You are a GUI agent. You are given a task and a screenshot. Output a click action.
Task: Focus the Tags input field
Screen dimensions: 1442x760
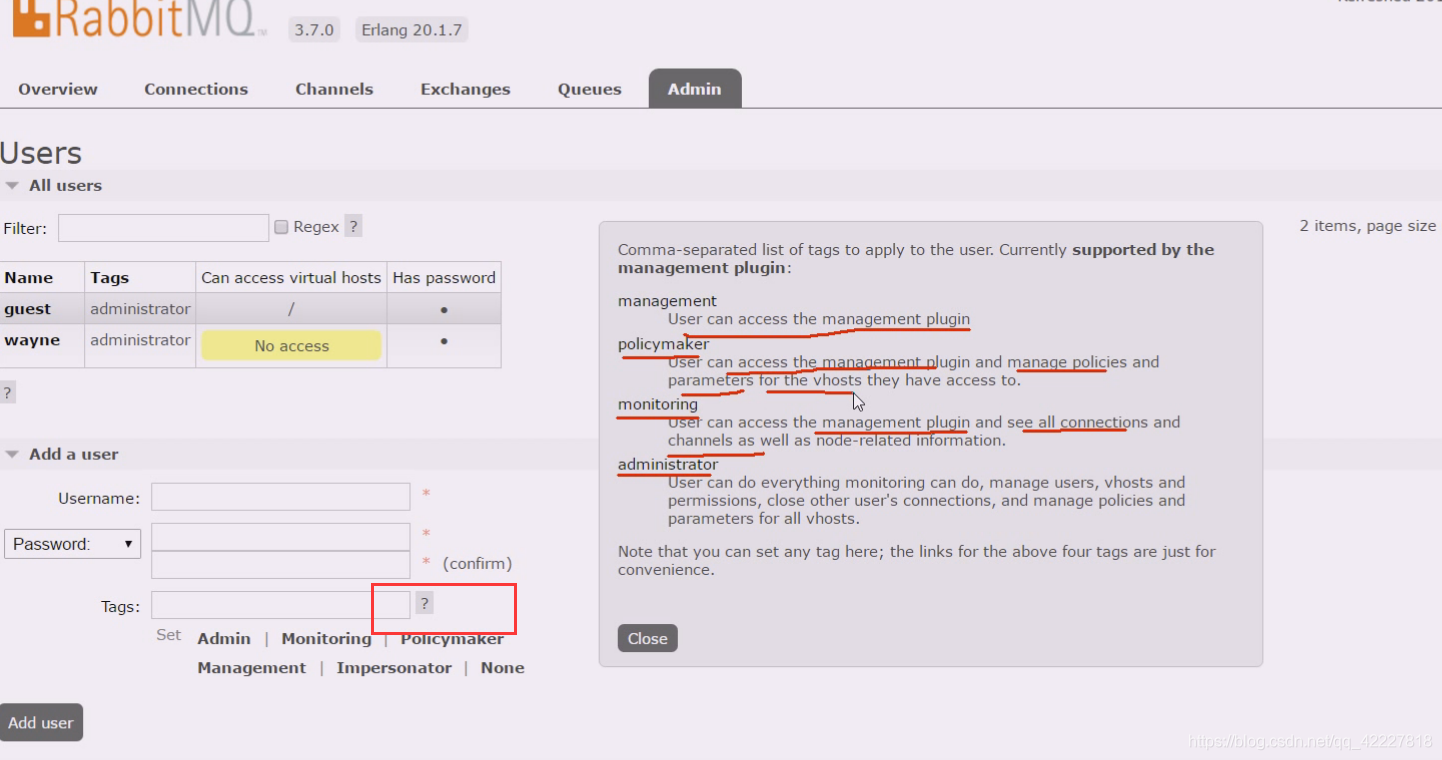pyautogui.click(x=281, y=605)
